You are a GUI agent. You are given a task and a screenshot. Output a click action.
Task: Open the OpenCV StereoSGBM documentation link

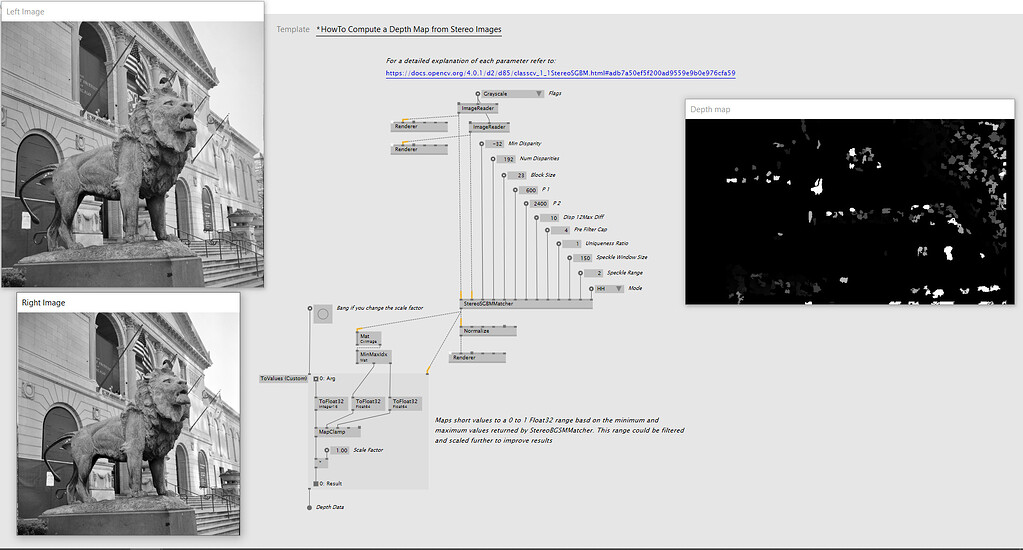560,73
